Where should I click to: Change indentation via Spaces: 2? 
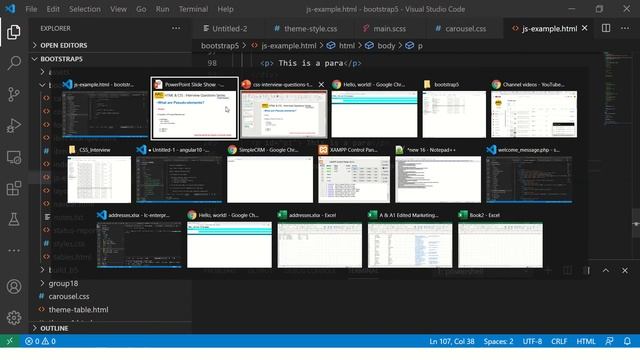pyautogui.click(x=498, y=341)
